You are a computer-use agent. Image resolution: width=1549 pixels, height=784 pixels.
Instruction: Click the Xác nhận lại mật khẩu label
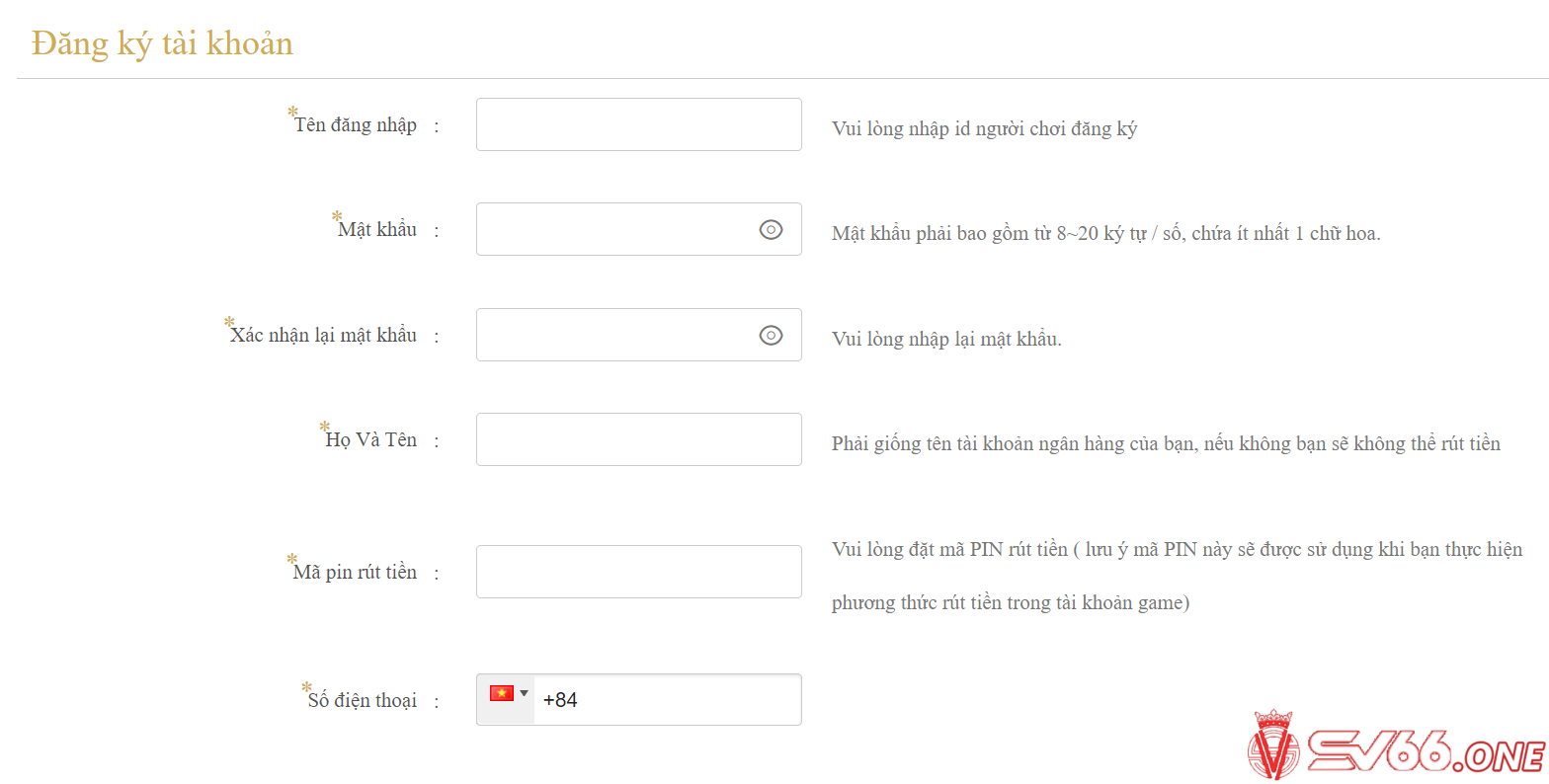pos(324,335)
